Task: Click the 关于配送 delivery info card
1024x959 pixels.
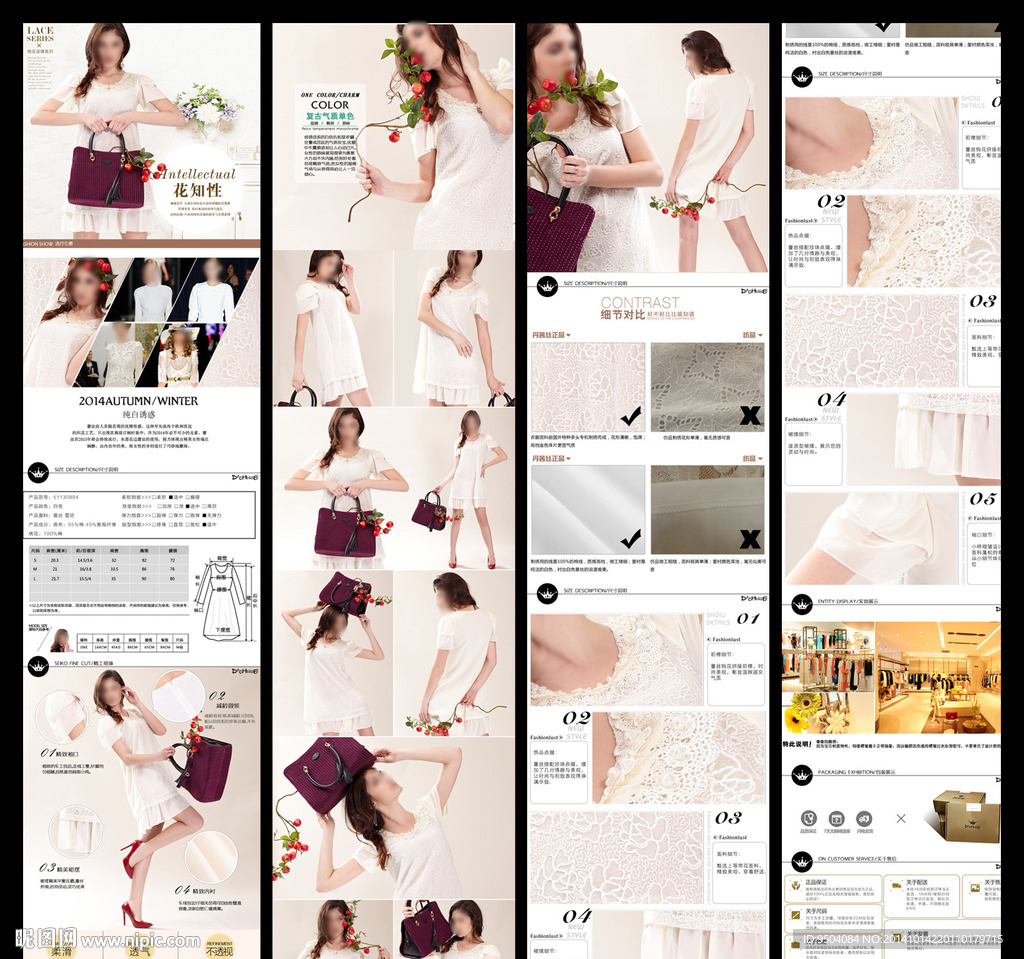Action: 921,896
